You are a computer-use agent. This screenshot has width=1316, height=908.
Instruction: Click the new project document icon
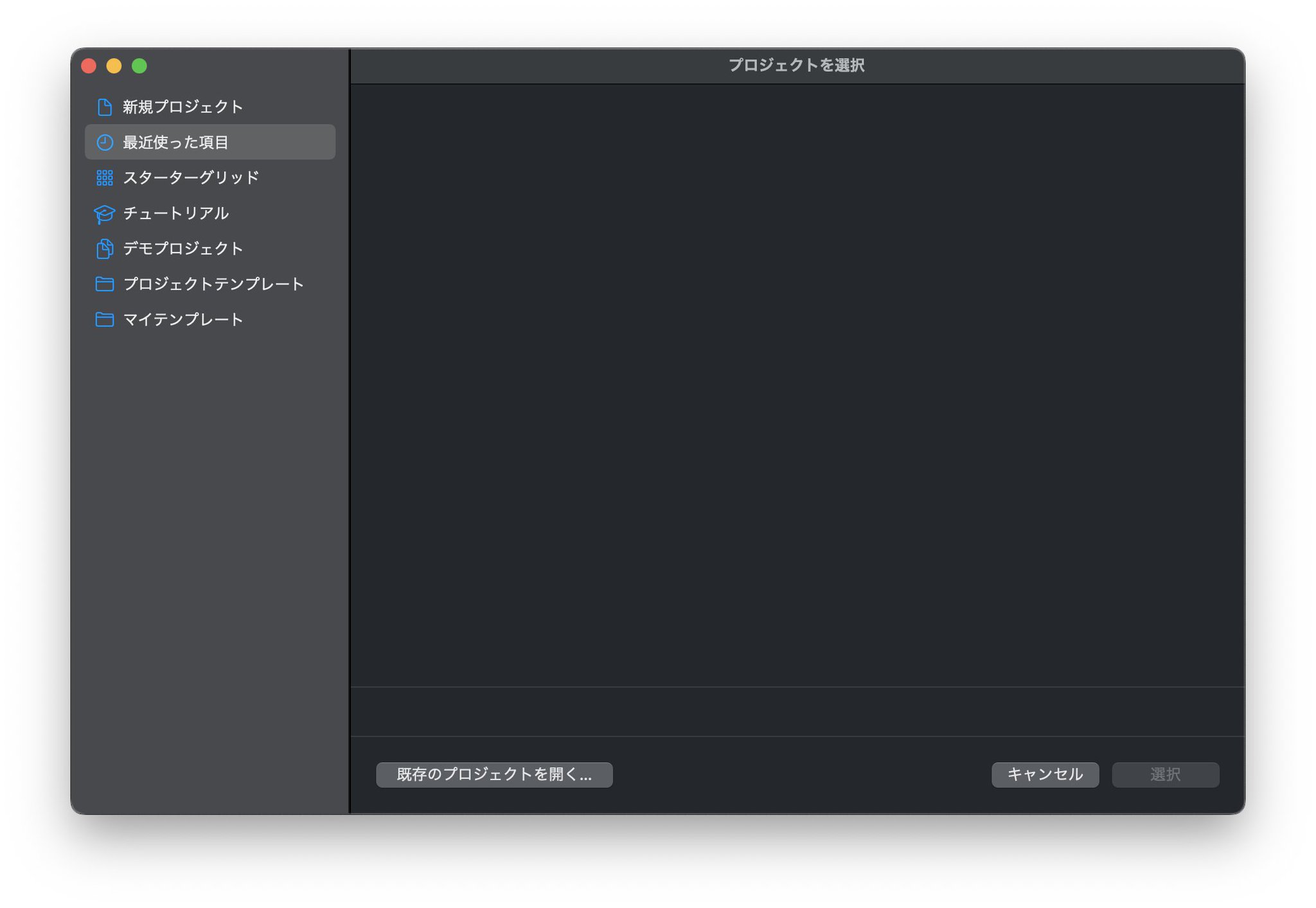tap(105, 107)
